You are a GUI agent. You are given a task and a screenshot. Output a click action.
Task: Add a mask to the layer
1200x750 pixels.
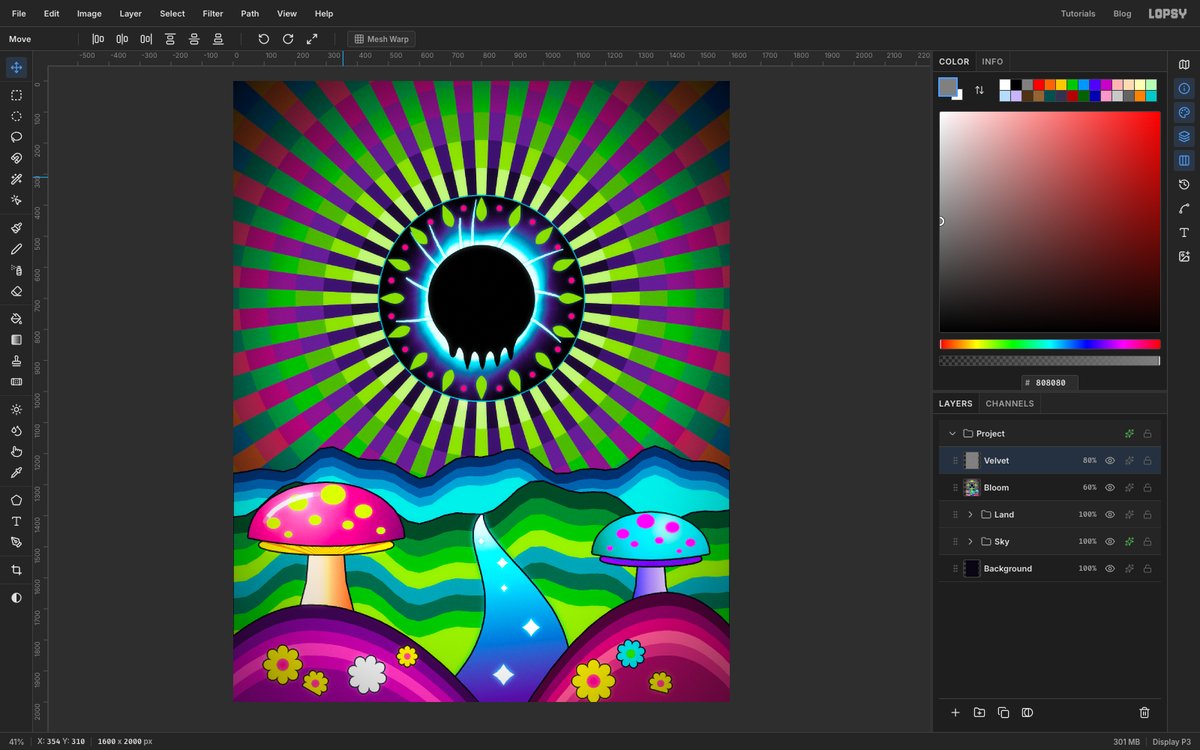(x=1027, y=712)
